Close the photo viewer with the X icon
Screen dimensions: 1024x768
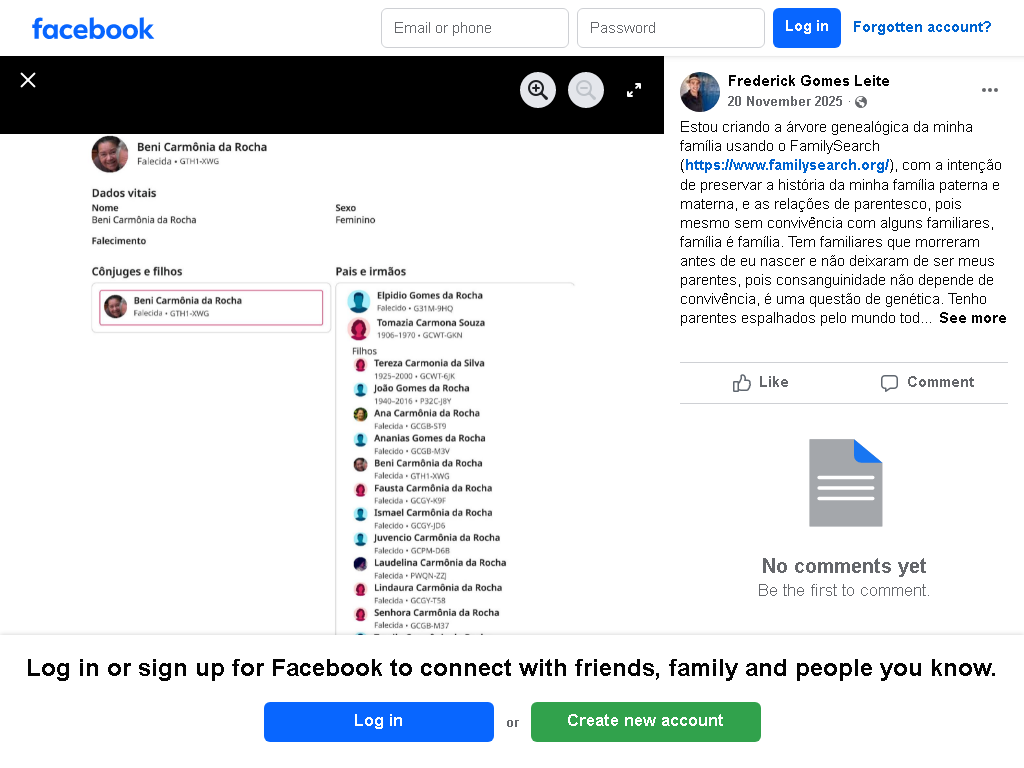click(x=28, y=80)
